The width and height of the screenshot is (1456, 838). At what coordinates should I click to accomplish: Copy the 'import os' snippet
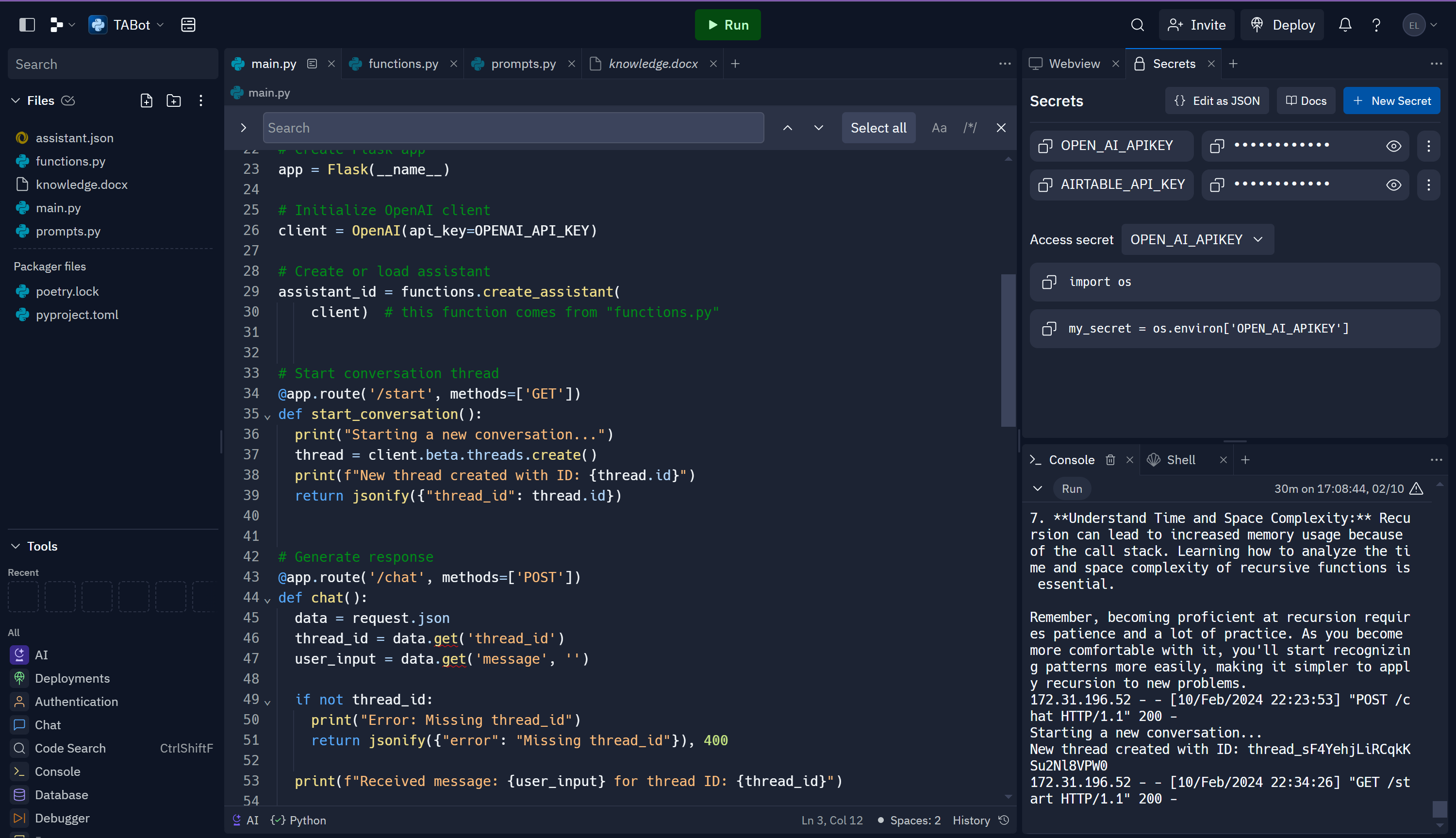tap(1049, 282)
